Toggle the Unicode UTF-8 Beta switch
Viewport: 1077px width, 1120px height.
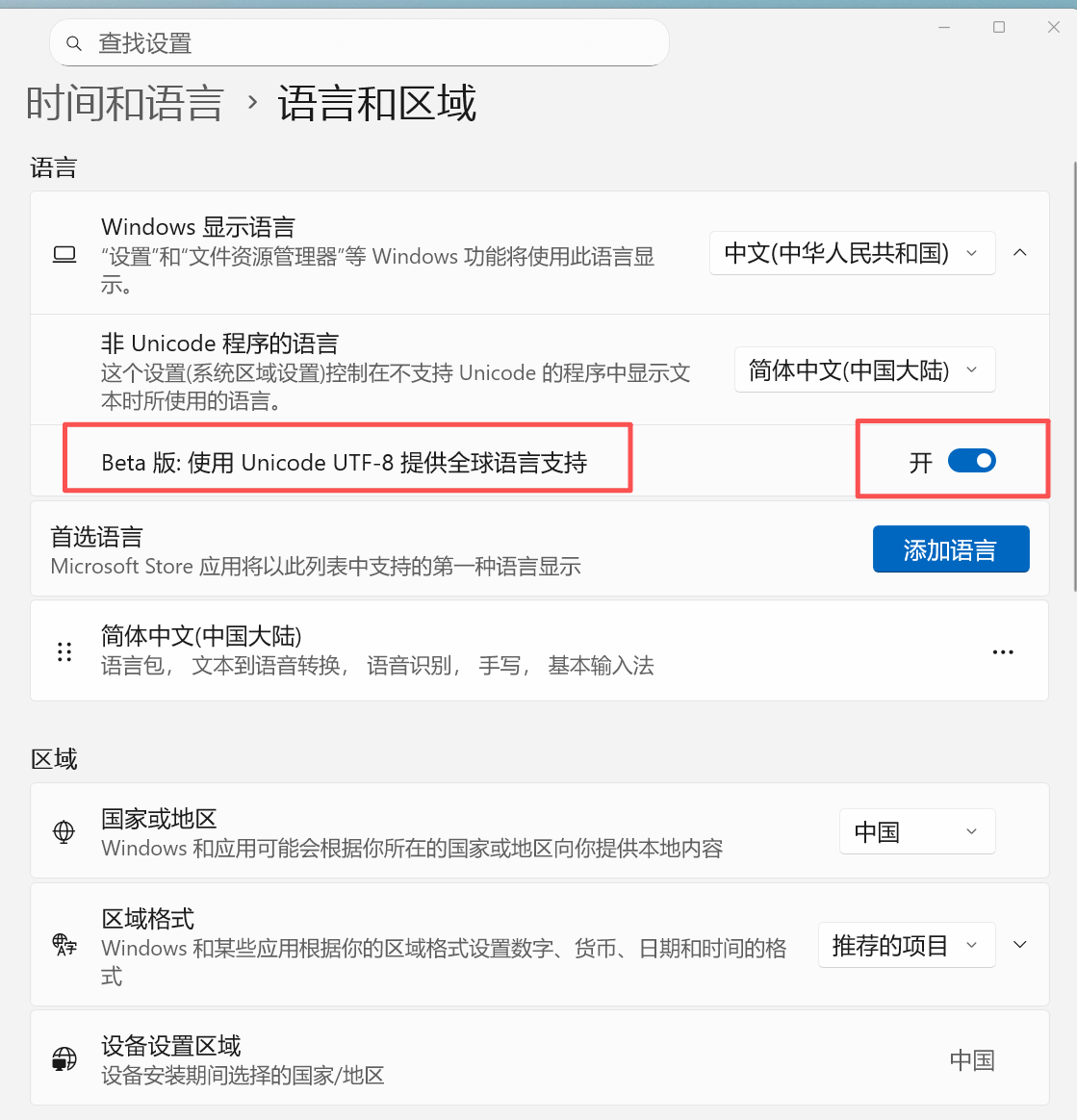[972, 461]
